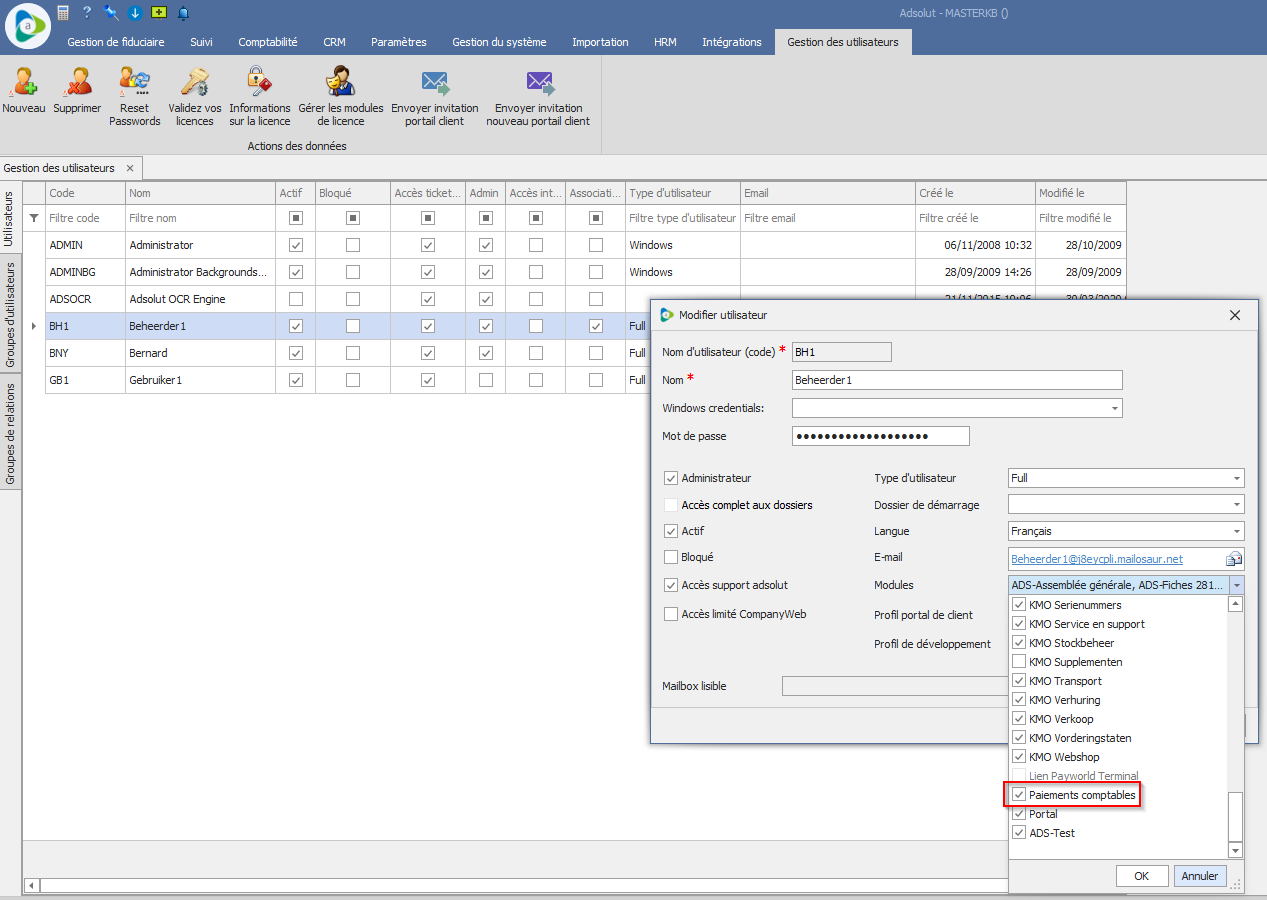
Task: Click the Filtre nom filter box
Action: tap(200, 218)
